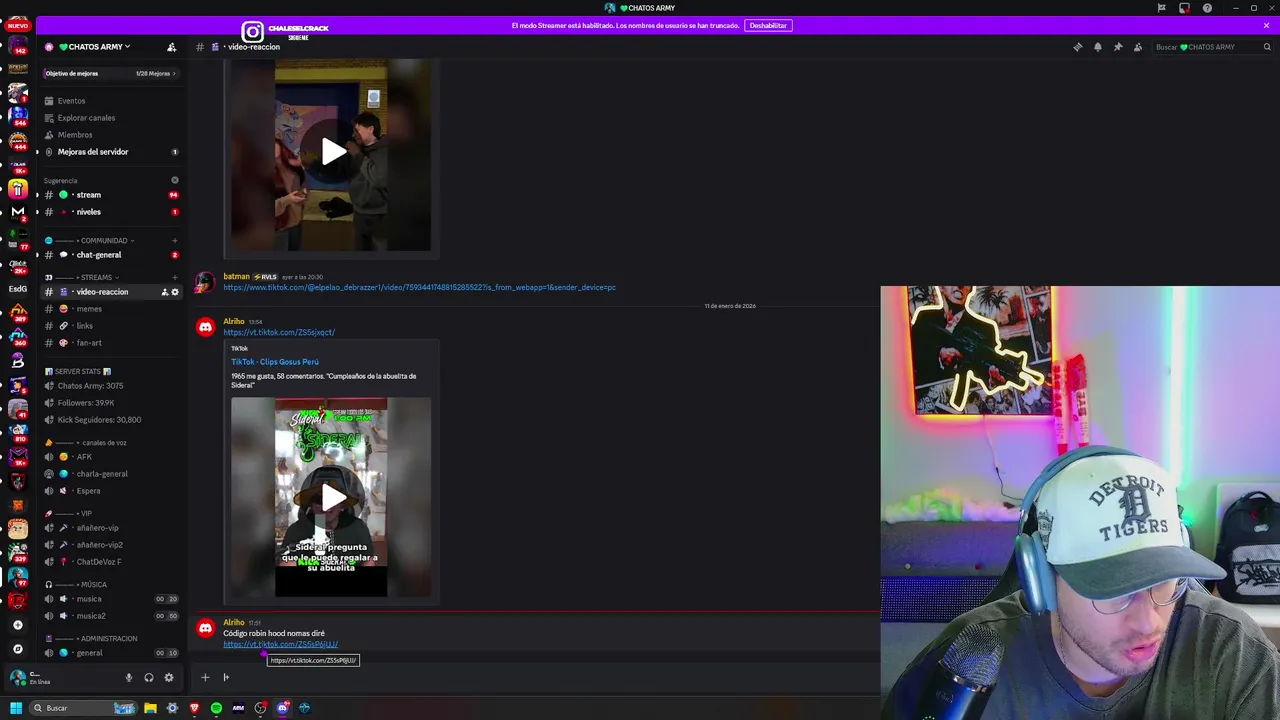This screenshot has width=1280, height=720.
Task: Join the musica2 voice channel
Action: pos(110,616)
